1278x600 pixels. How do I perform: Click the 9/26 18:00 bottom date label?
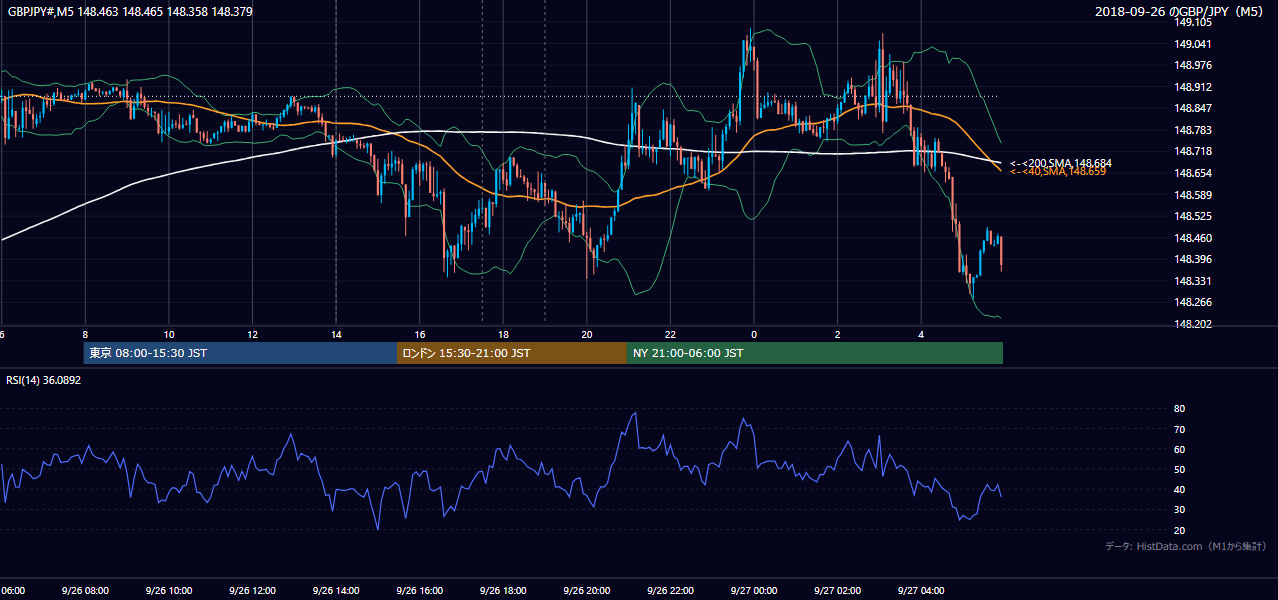[x=503, y=591]
